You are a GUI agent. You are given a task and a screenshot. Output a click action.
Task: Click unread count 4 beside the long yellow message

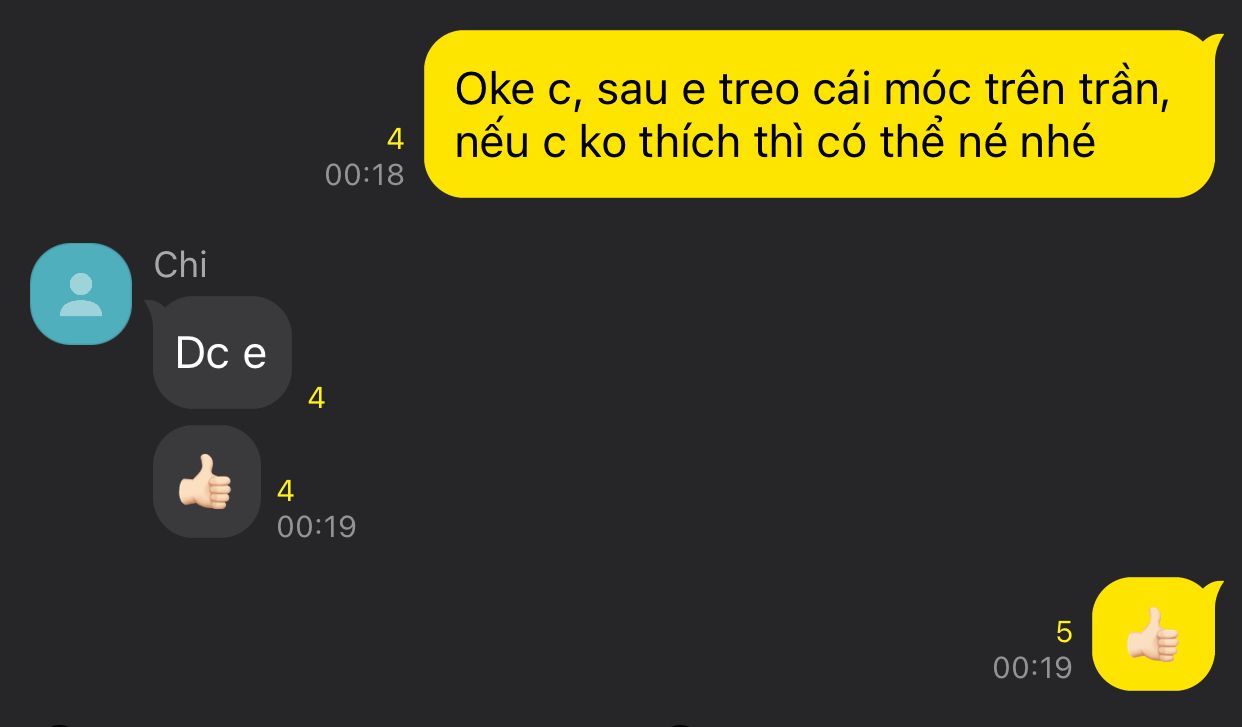point(395,140)
